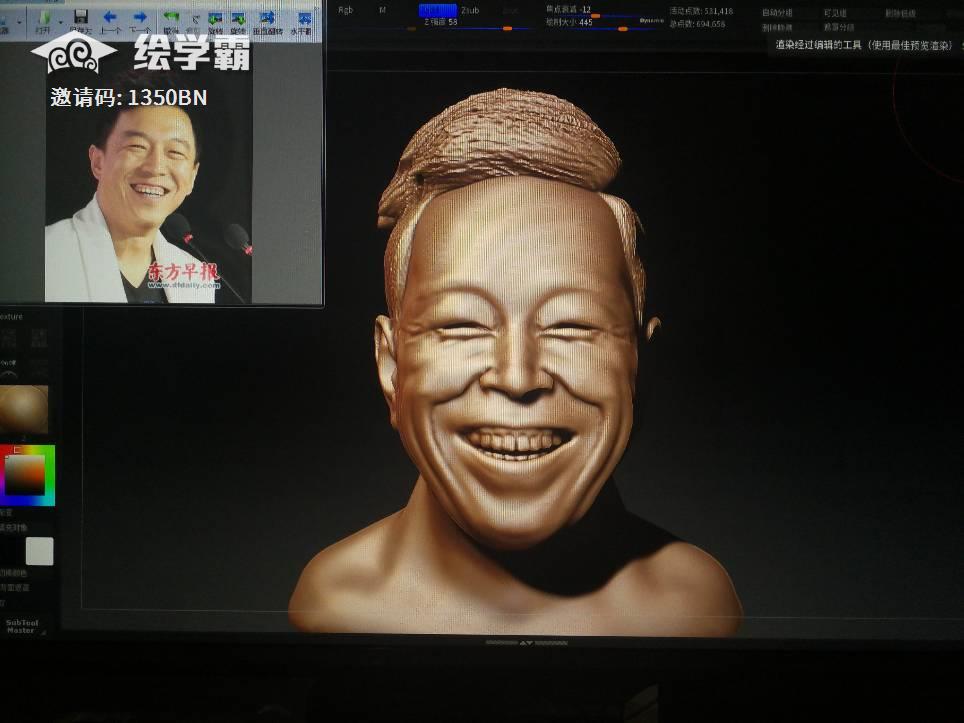964x723 pixels.
Task: Open the brown material sphere thumbnail
Action: [24, 409]
